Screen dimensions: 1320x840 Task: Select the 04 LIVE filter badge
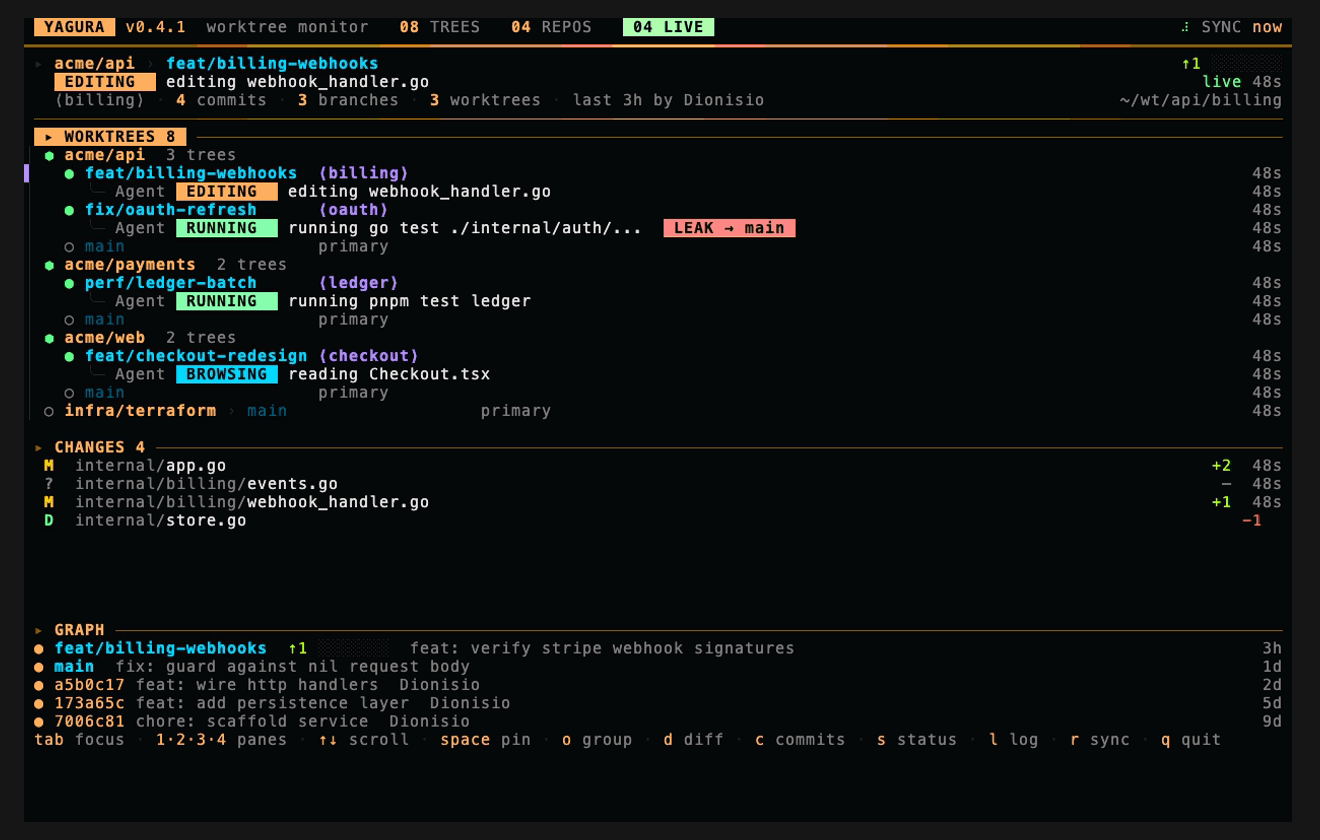[668, 27]
